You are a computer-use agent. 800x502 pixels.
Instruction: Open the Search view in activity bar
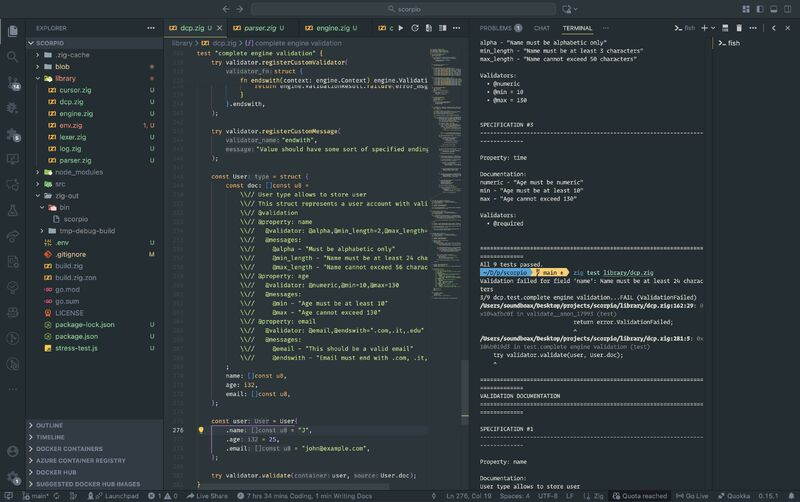click(13, 57)
